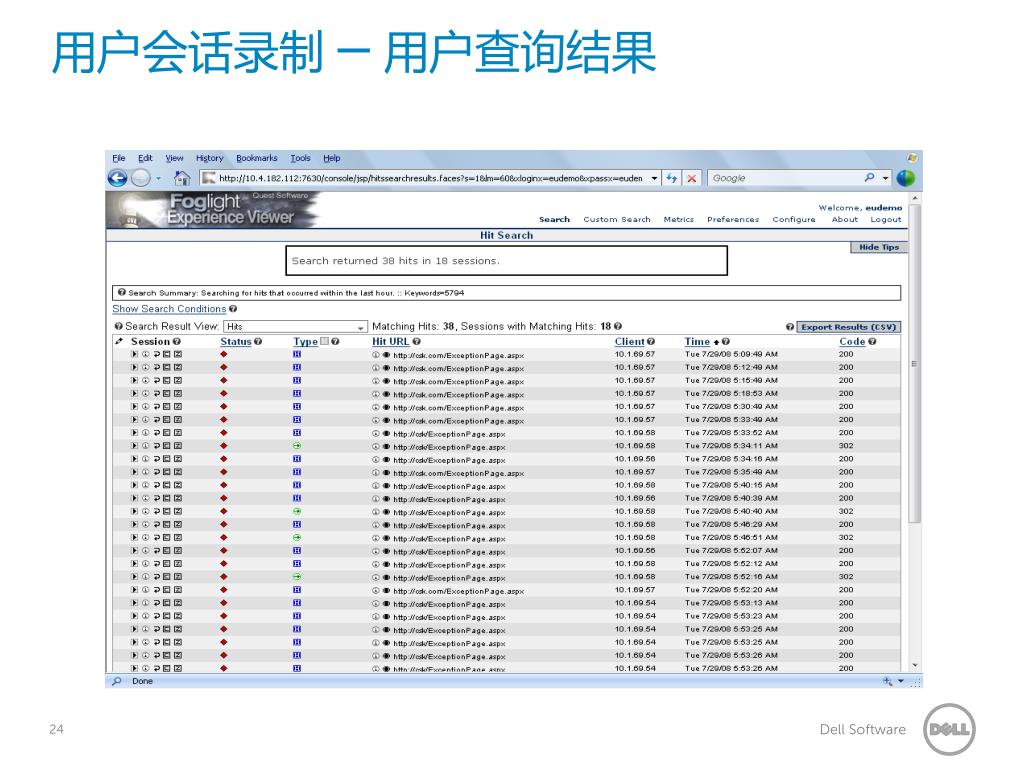Click the browser Forward arrow button
Screen dimensions: 1024x768
pos(140,178)
